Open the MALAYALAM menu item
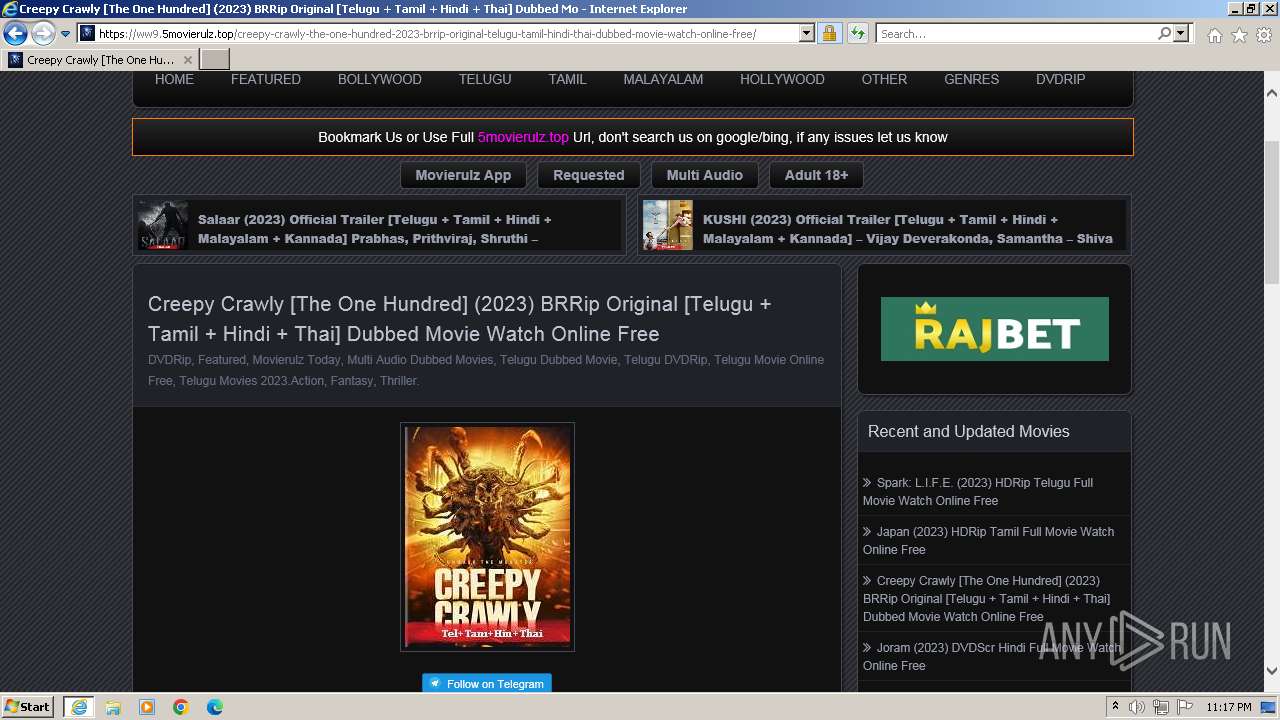1280x720 pixels. pyautogui.click(x=663, y=79)
